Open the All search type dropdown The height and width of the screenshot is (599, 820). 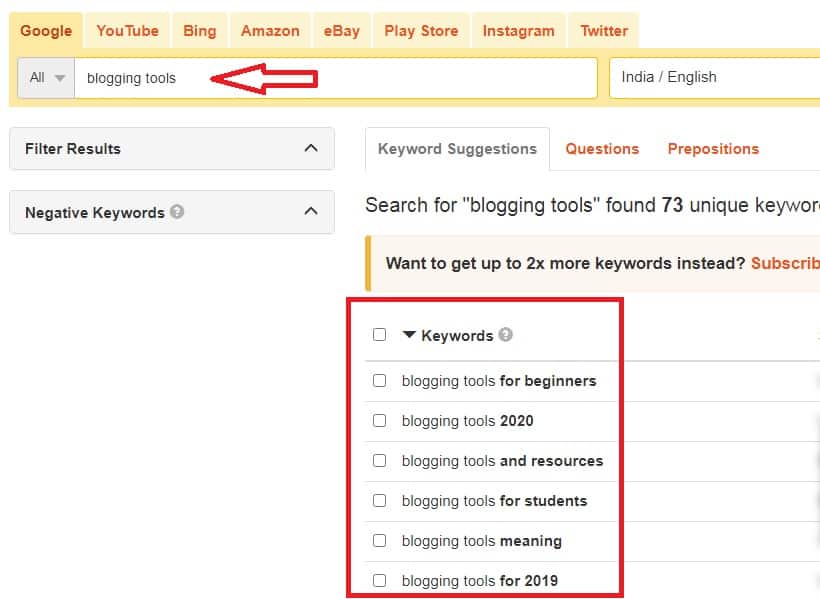coord(47,78)
